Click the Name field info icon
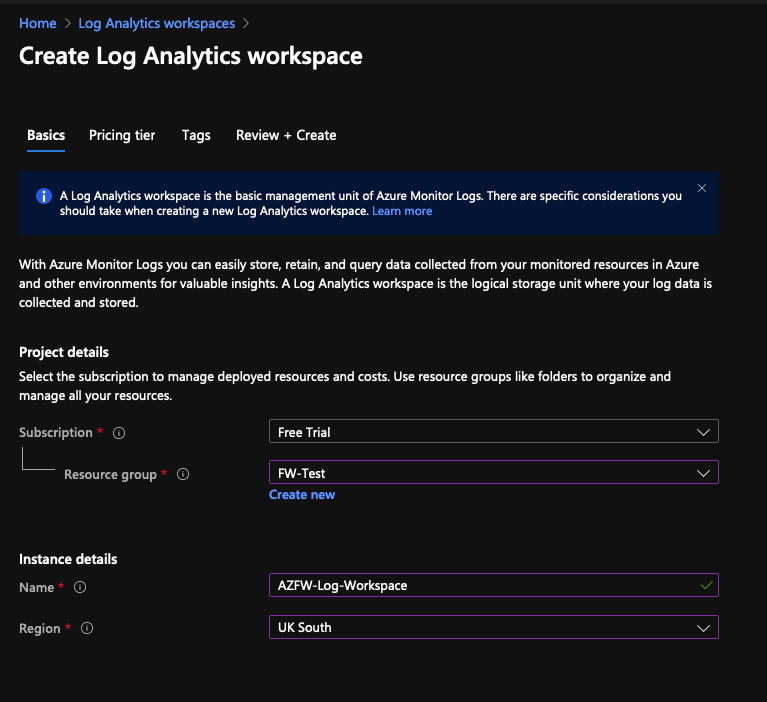767x702 pixels. [80, 587]
